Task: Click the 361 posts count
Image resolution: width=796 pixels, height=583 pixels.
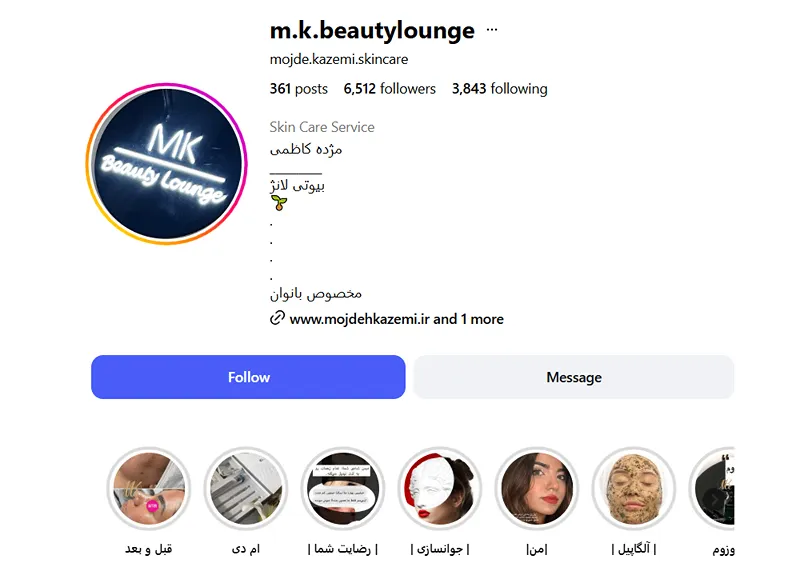Action: tap(298, 88)
